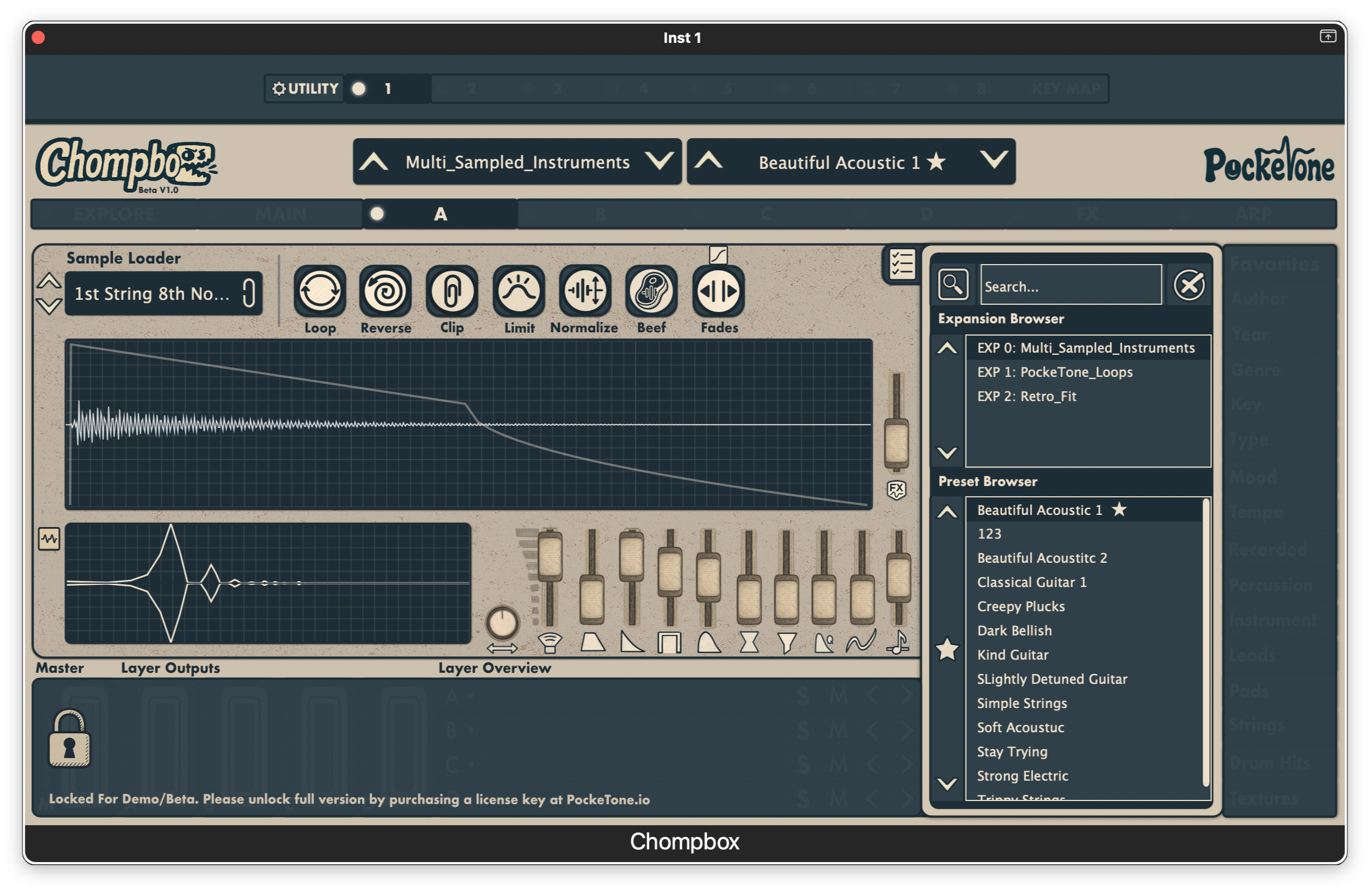Image resolution: width=1372 pixels, height=894 pixels.
Task: Click the Normalize icon
Action: point(585,290)
